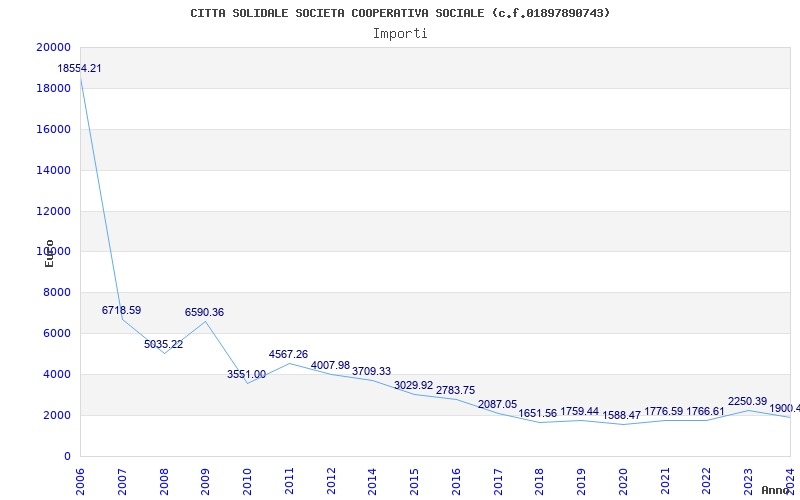Click the 4567.26 data label
This screenshot has width=800, height=500.
[x=288, y=354]
